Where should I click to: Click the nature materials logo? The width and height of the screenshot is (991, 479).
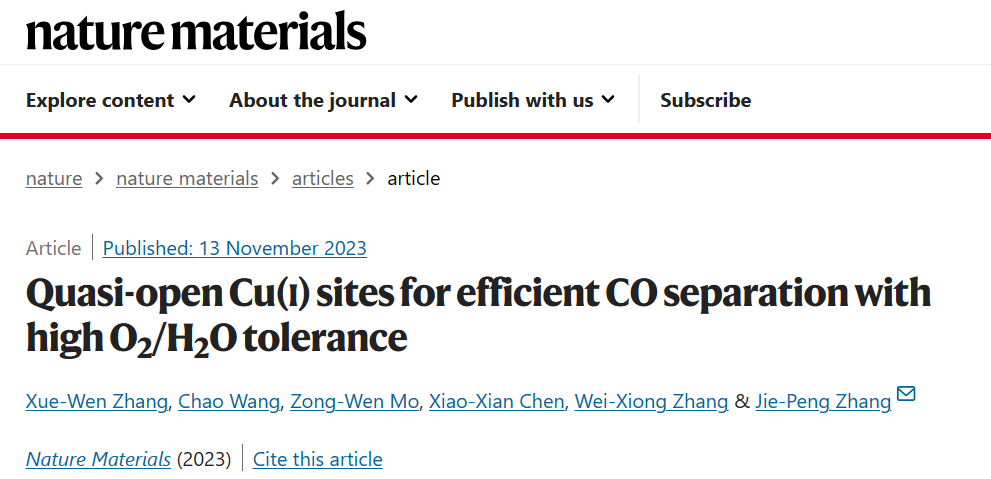196,31
